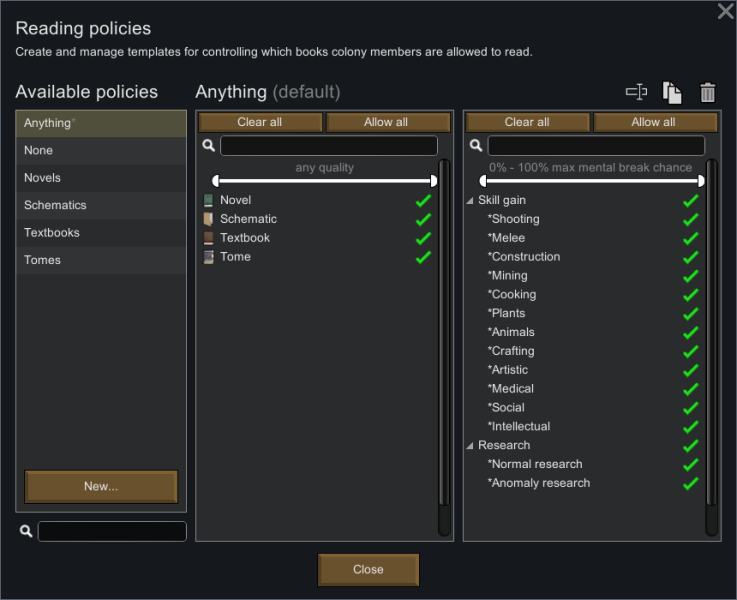The image size is (737, 600).
Task: Focus the search field above the skill list
Action: click(x=595, y=146)
